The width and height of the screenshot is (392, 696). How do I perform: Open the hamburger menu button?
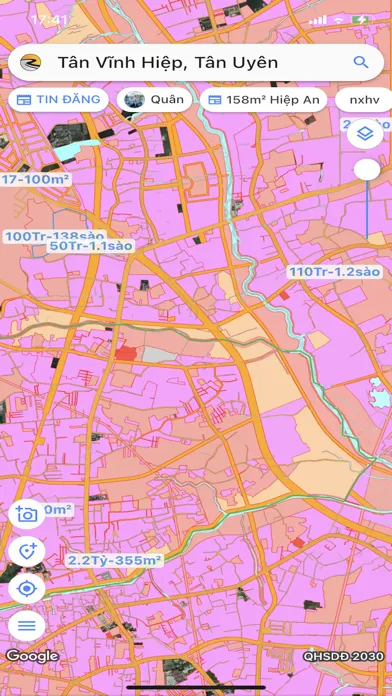[27, 626]
